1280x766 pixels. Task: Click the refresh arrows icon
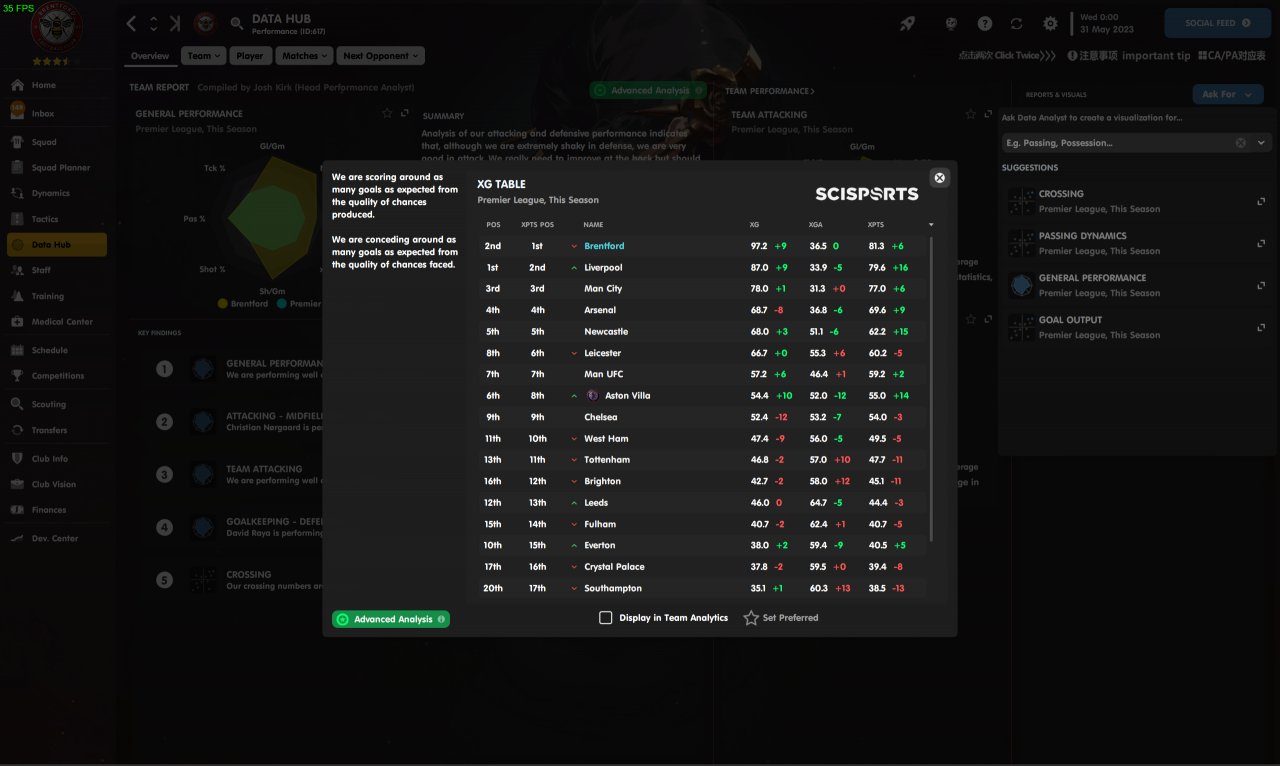1017,23
